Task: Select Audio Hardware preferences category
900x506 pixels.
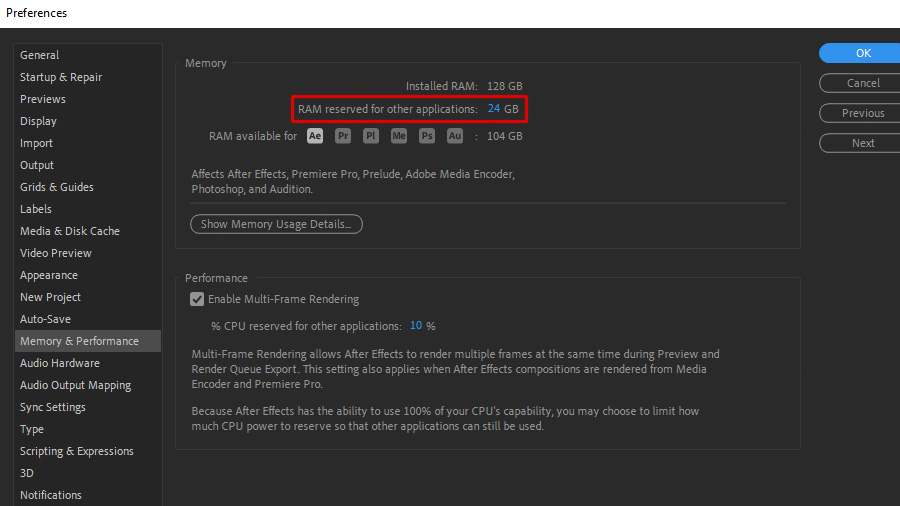Action: click(x=60, y=363)
